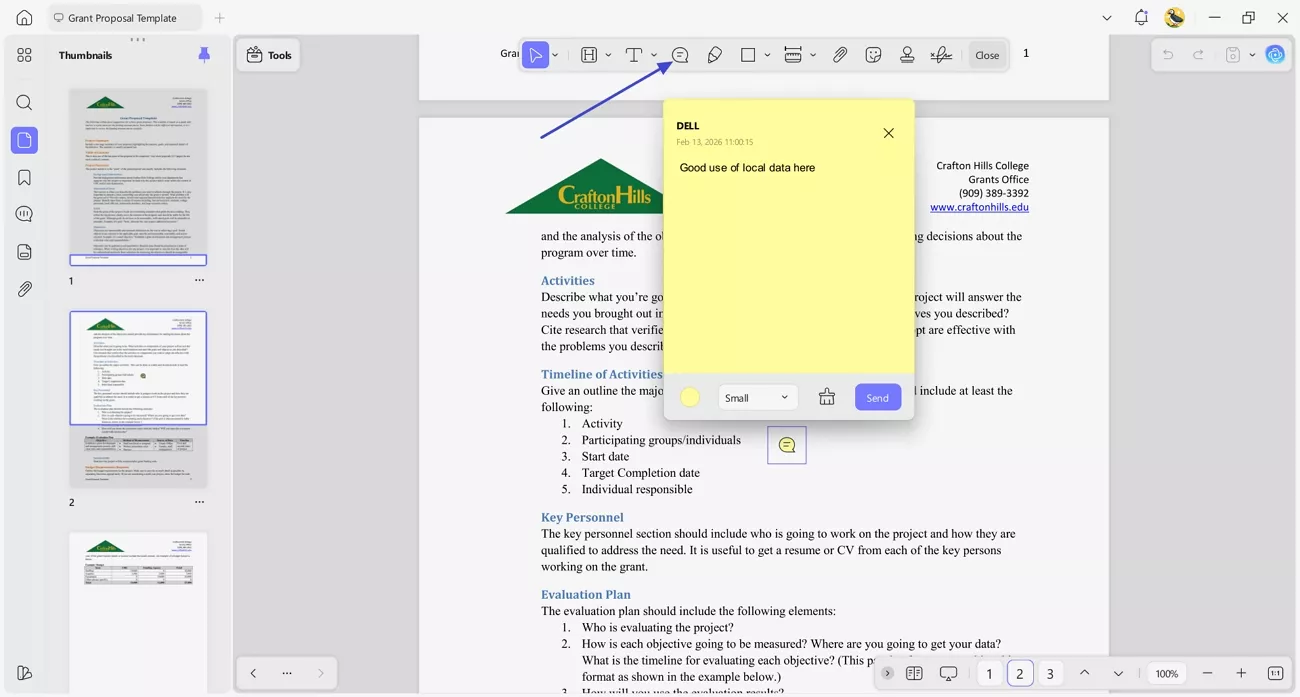This screenshot has height=697, width=1300.
Task: Open page 2 options ellipsis menu
Action: (199, 502)
